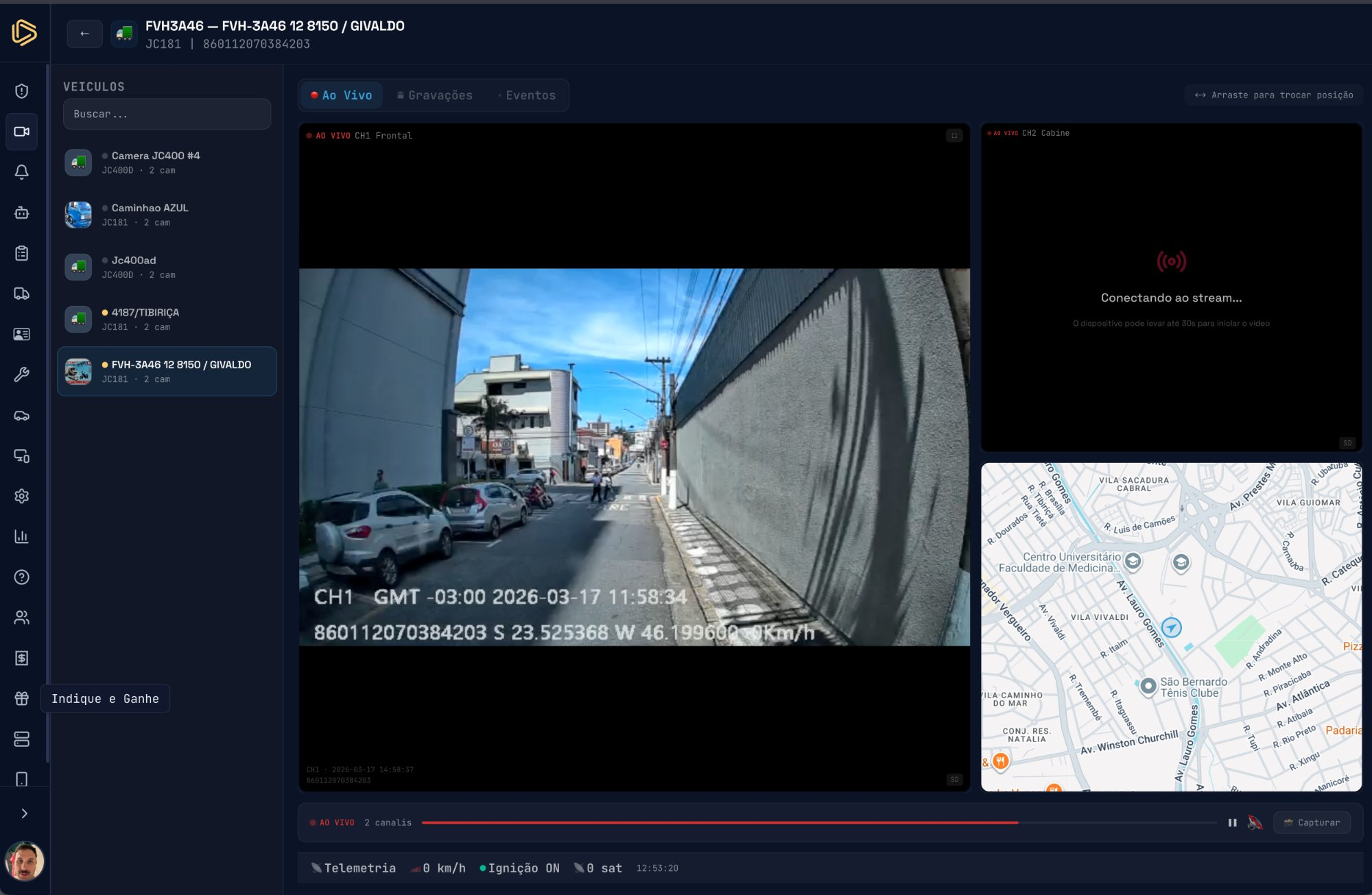Viewport: 1372px width, 895px height.
Task: Open the shield alert sidebar icon
Action: click(x=22, y=91)
